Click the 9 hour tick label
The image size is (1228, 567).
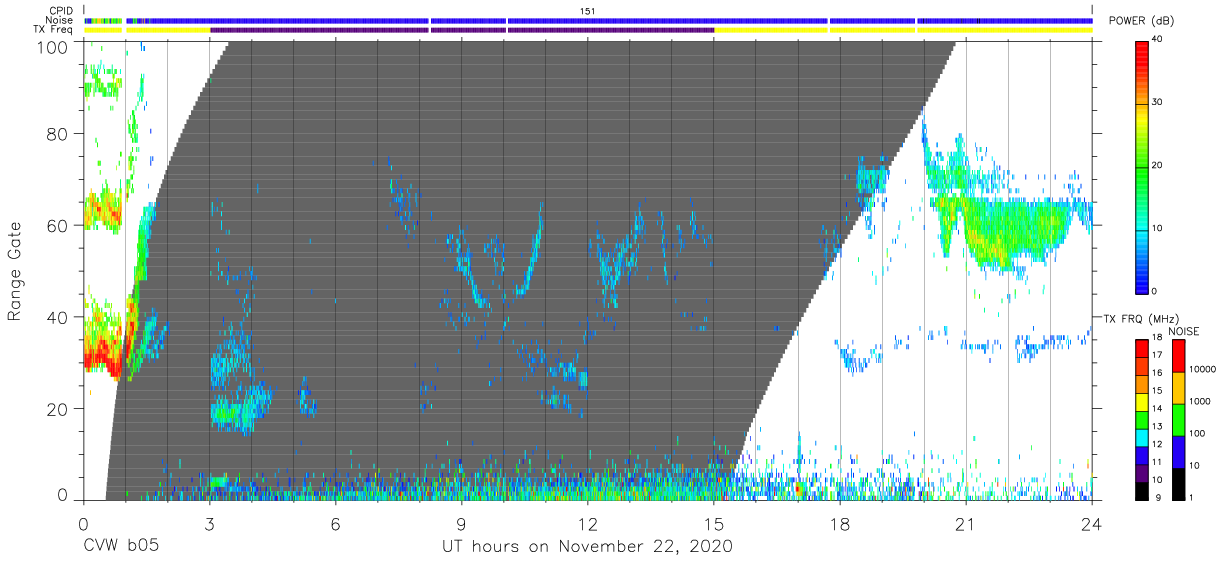[461, 523]
